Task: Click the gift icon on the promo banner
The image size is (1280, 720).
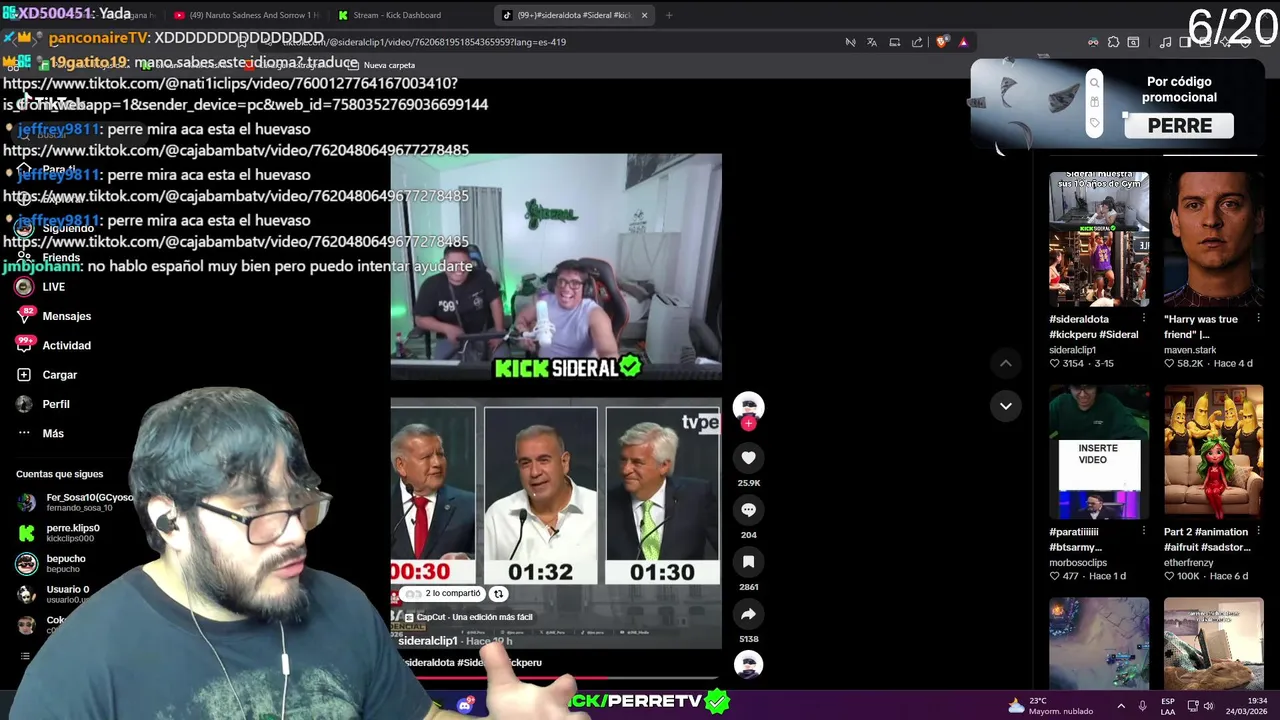Action: pos(1095,103)
